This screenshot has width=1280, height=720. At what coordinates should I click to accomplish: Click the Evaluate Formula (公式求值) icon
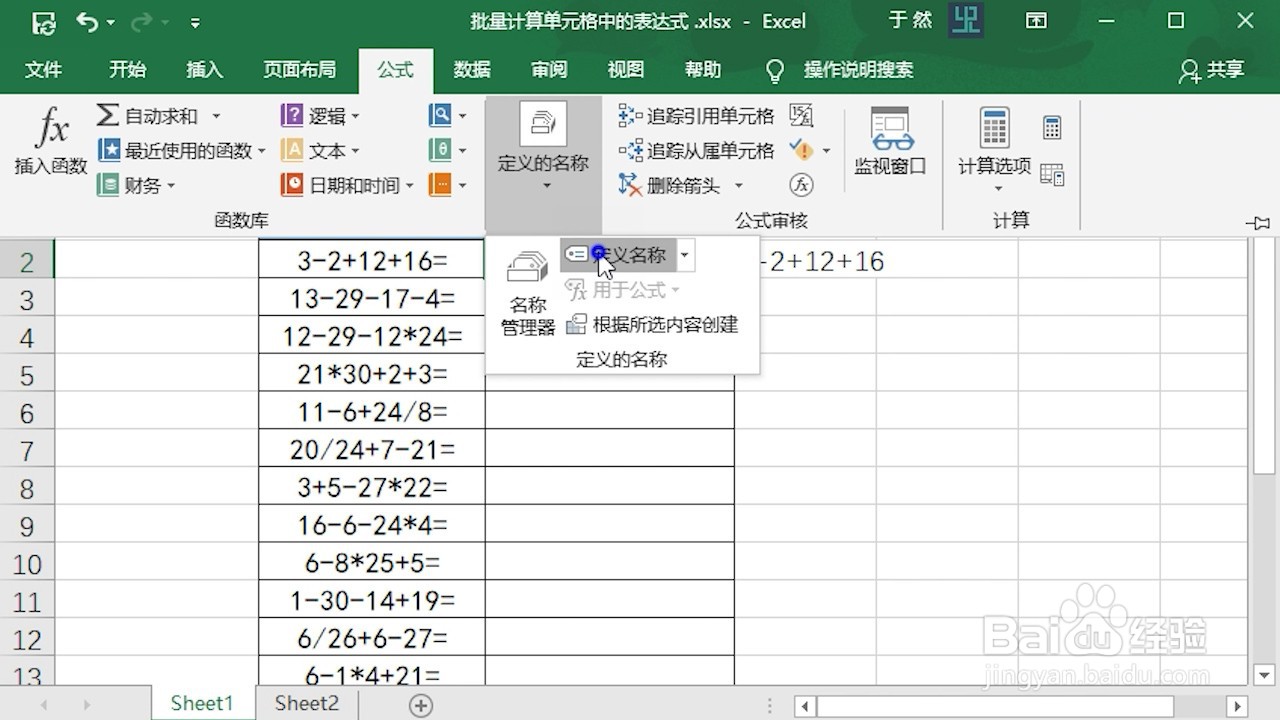pyautogui.click(x=801, y=185)
